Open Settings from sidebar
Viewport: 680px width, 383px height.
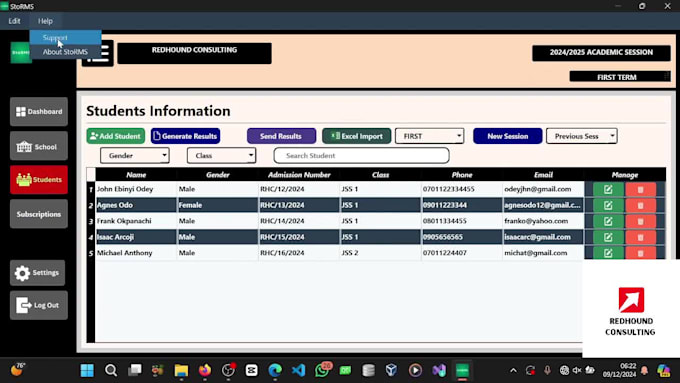(x=38, y=273)
